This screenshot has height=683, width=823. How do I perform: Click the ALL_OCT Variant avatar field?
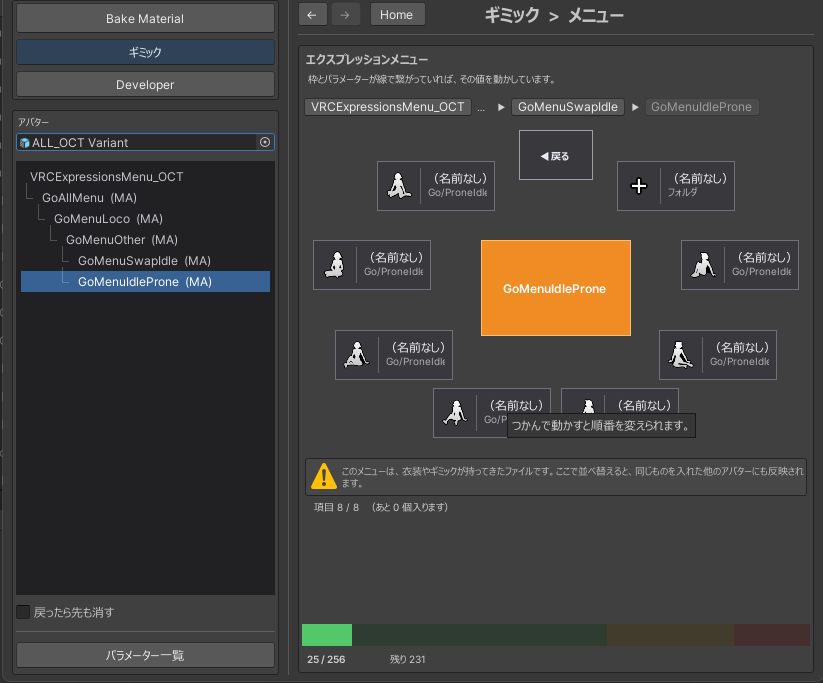pos(145,142)
